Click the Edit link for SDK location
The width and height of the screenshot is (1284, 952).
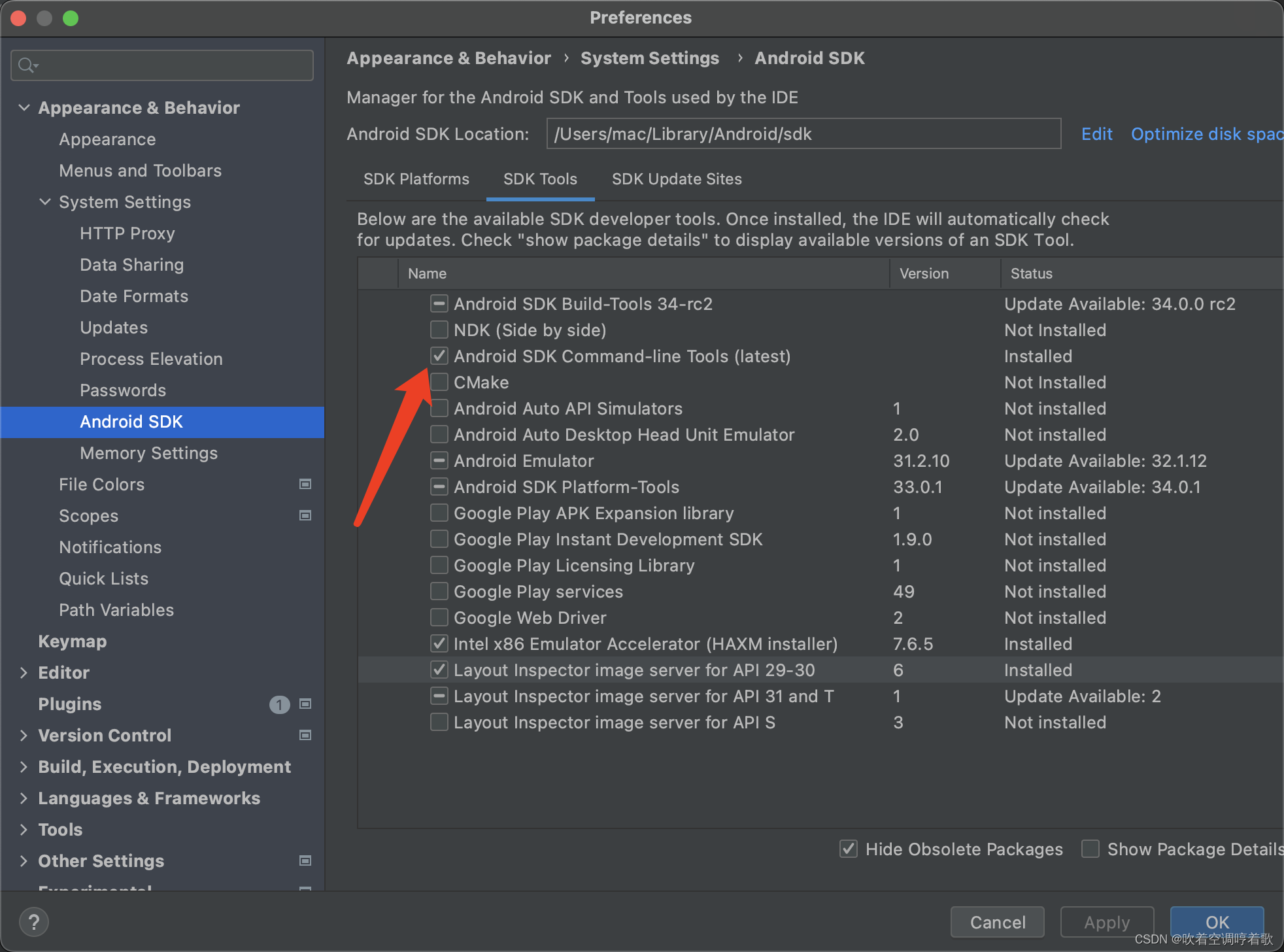1096,134
